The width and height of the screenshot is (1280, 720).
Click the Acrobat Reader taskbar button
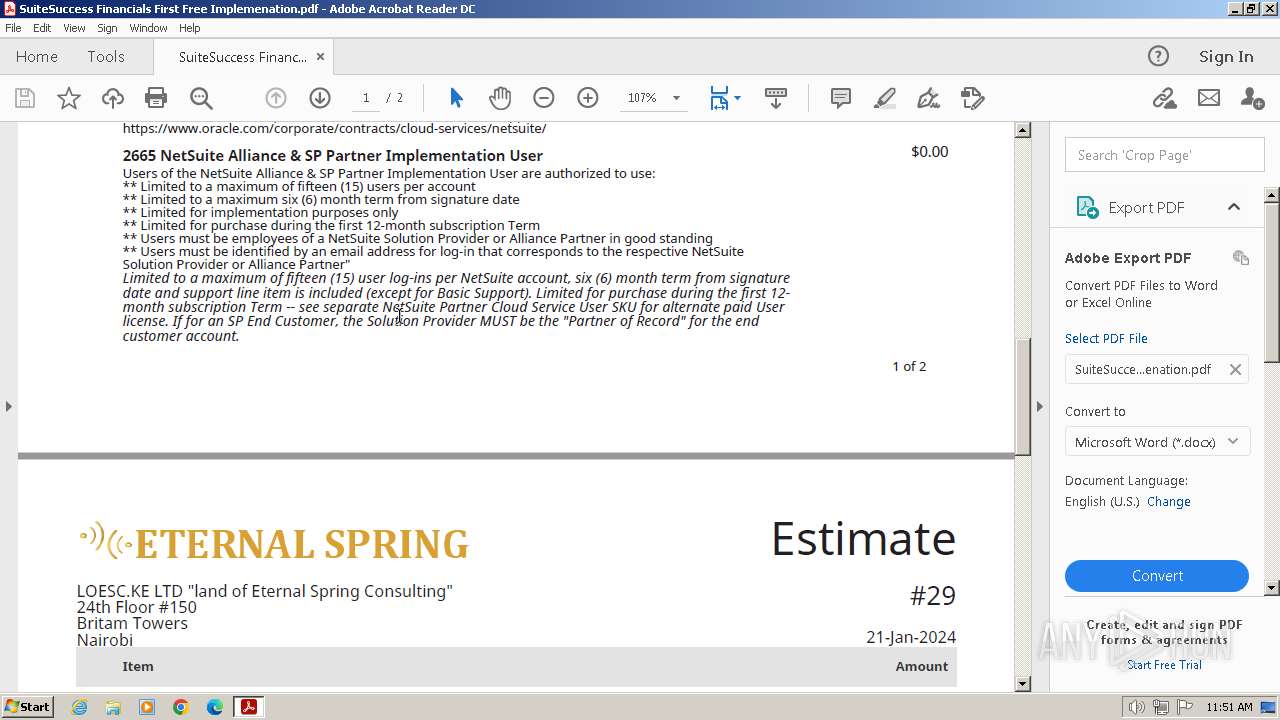point(248,707)
